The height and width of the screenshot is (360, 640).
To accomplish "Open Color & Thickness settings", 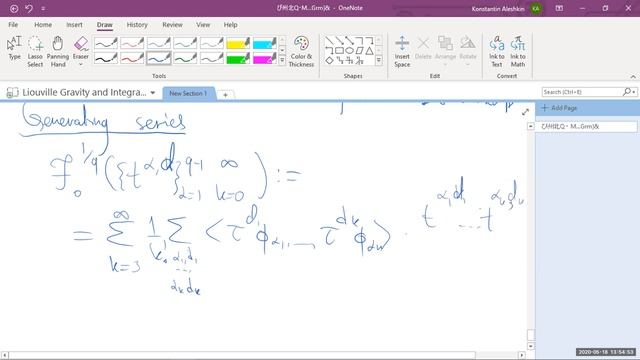I will coord(301,51).
